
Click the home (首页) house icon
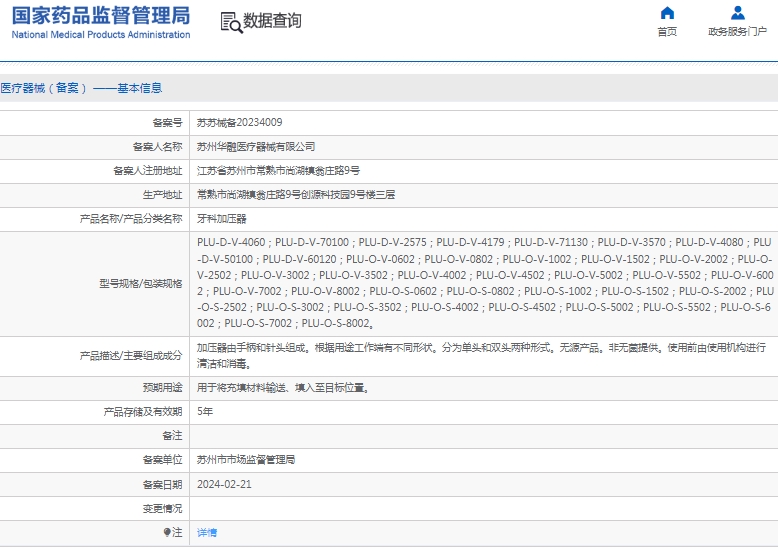coord(667,12)
